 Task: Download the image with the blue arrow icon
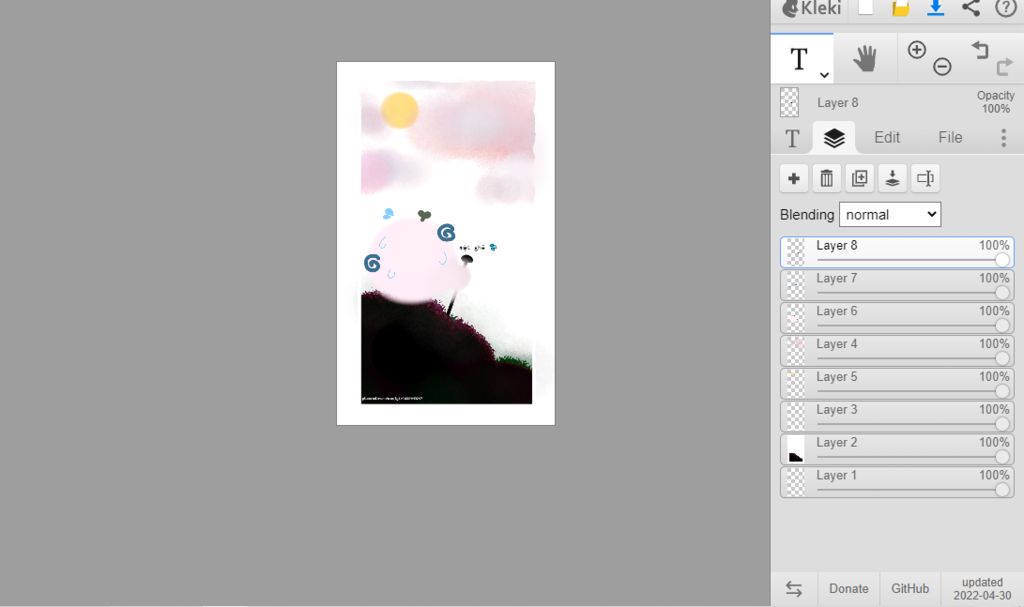click(x=935, y=8)
